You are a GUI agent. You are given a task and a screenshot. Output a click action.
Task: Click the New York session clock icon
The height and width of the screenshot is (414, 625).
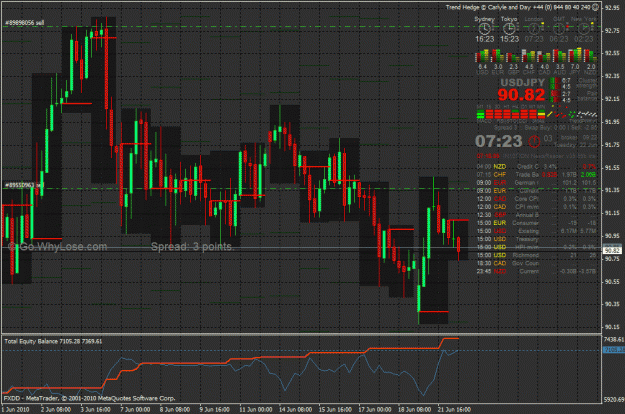pyautogui.click(x=584, y=29)
